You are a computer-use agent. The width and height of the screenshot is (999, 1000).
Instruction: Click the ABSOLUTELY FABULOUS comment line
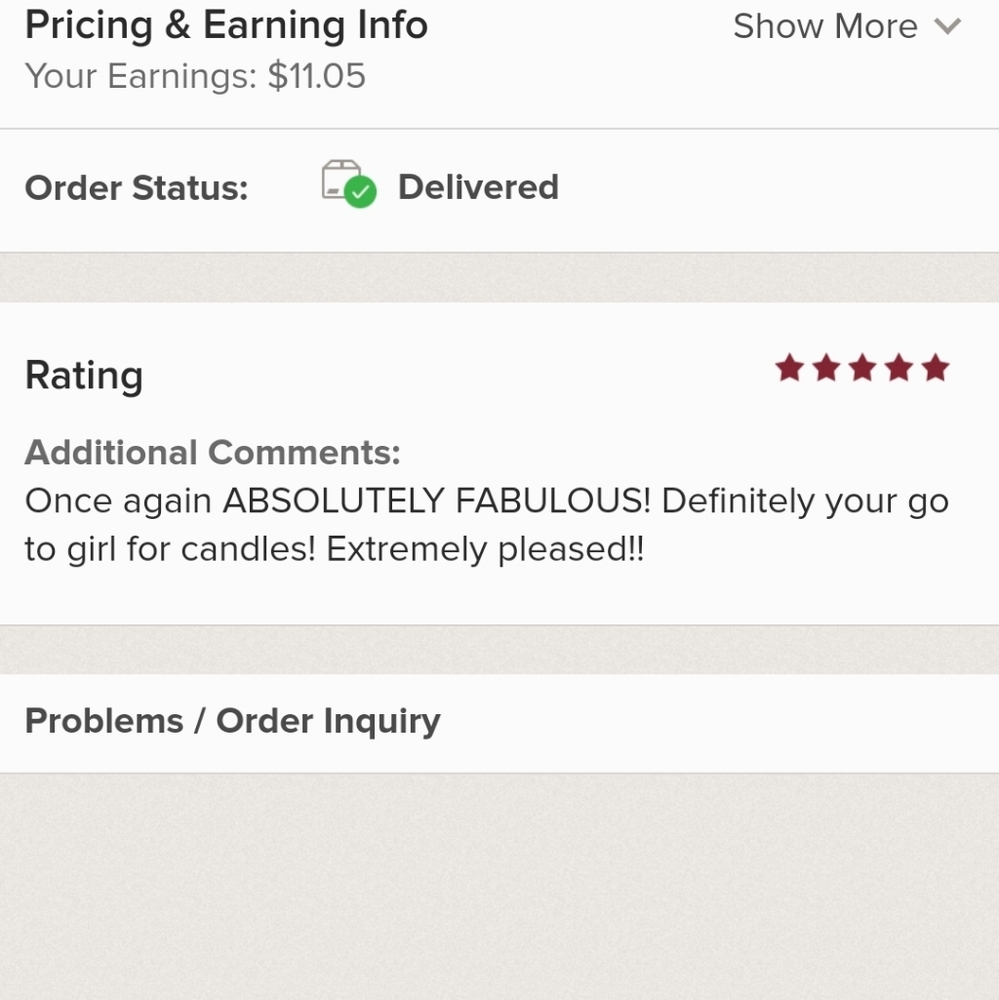point(486,501)
